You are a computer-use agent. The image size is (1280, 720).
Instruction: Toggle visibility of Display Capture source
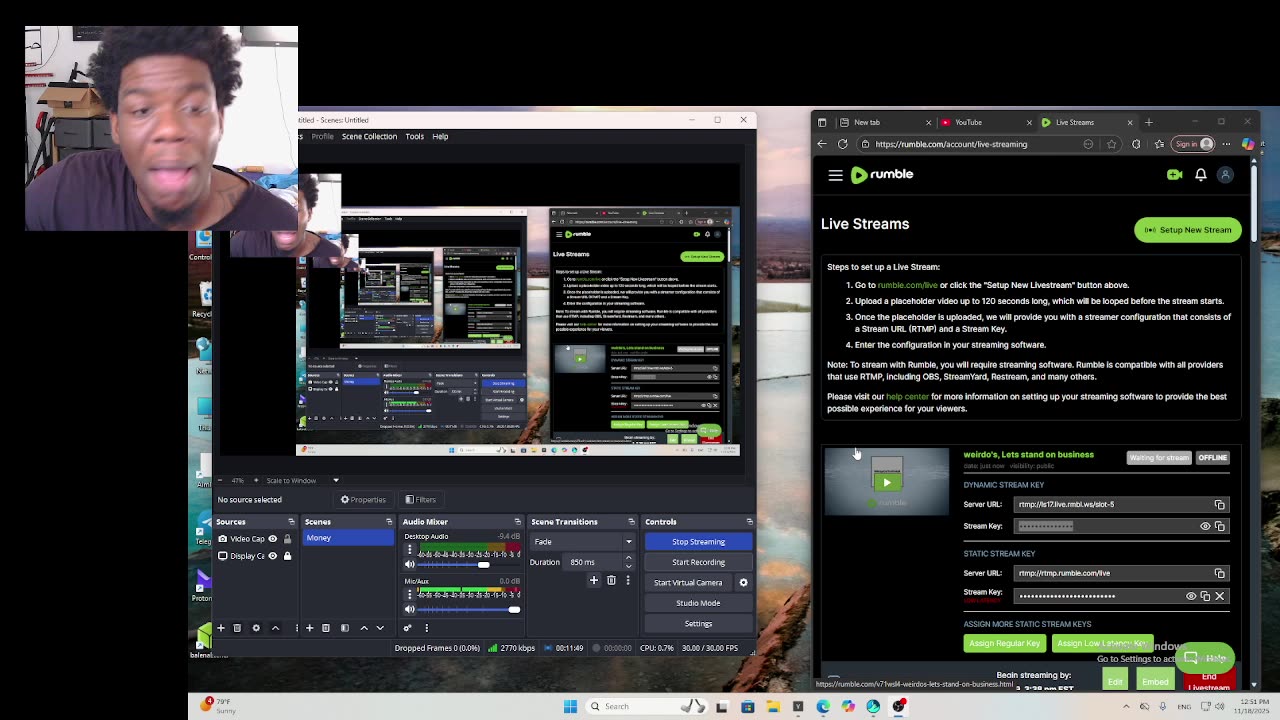click(x=272, y=556)
